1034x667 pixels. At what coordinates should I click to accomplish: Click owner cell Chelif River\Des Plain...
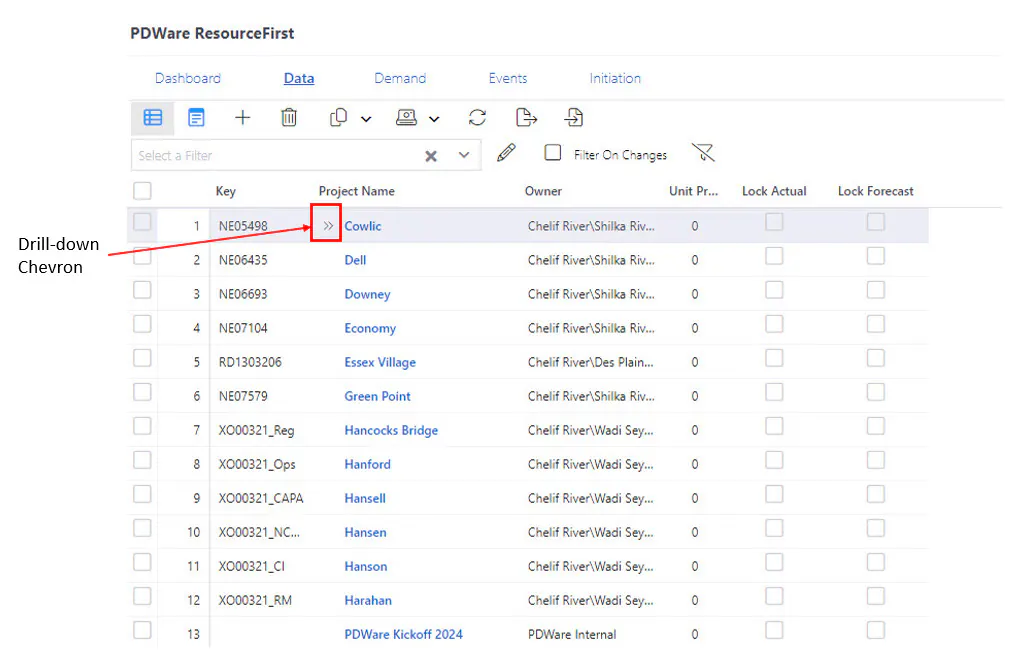point(591,362)
